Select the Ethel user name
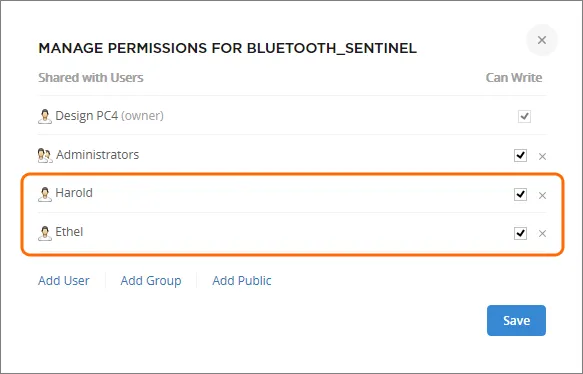 [x=69, y=232]
